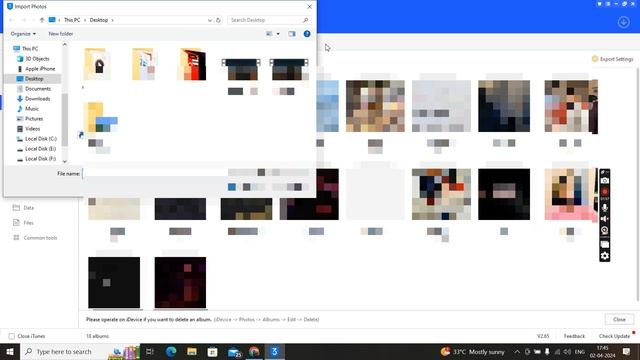Click New folder in dialog toolbar

(x=61, y=34)
